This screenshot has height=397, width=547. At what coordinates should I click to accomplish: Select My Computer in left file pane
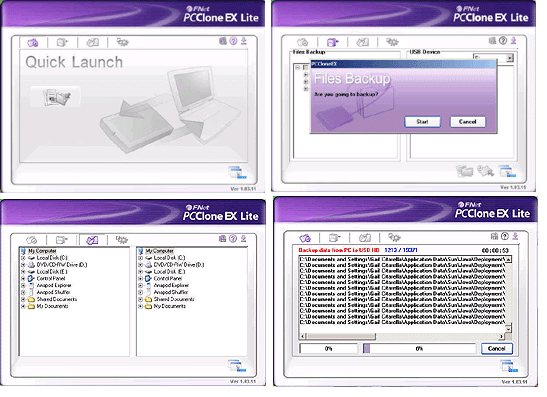[x=42, y=251]
